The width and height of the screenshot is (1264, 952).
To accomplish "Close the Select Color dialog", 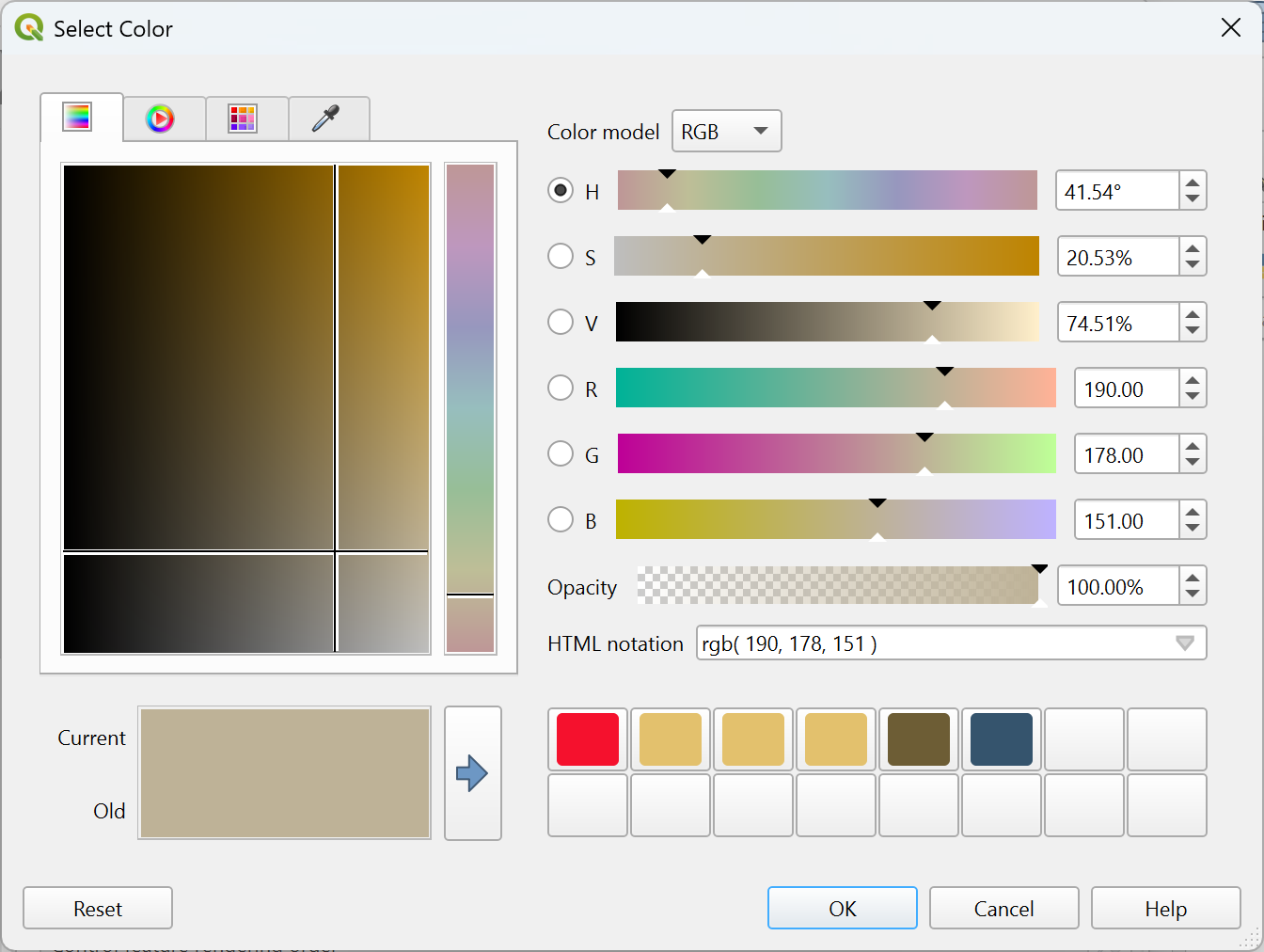I will (x=1230, y=28).
